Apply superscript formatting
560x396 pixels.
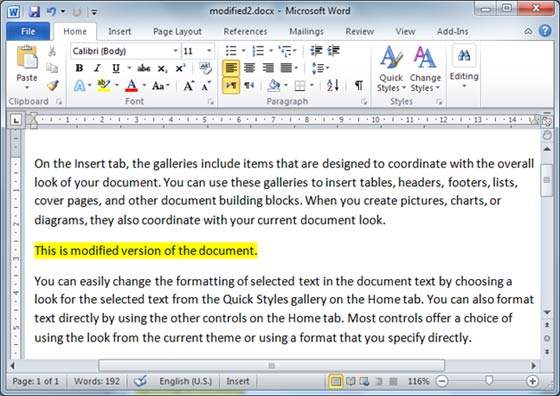point(180,68)
